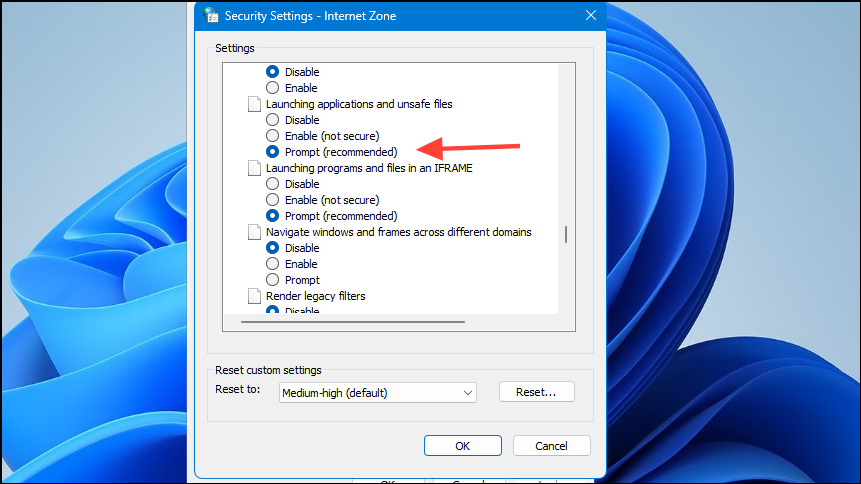Image resolution: width=861 pixels, height=484 pixels.
Task: Close the Security Settings dialog
Action: 591,15
